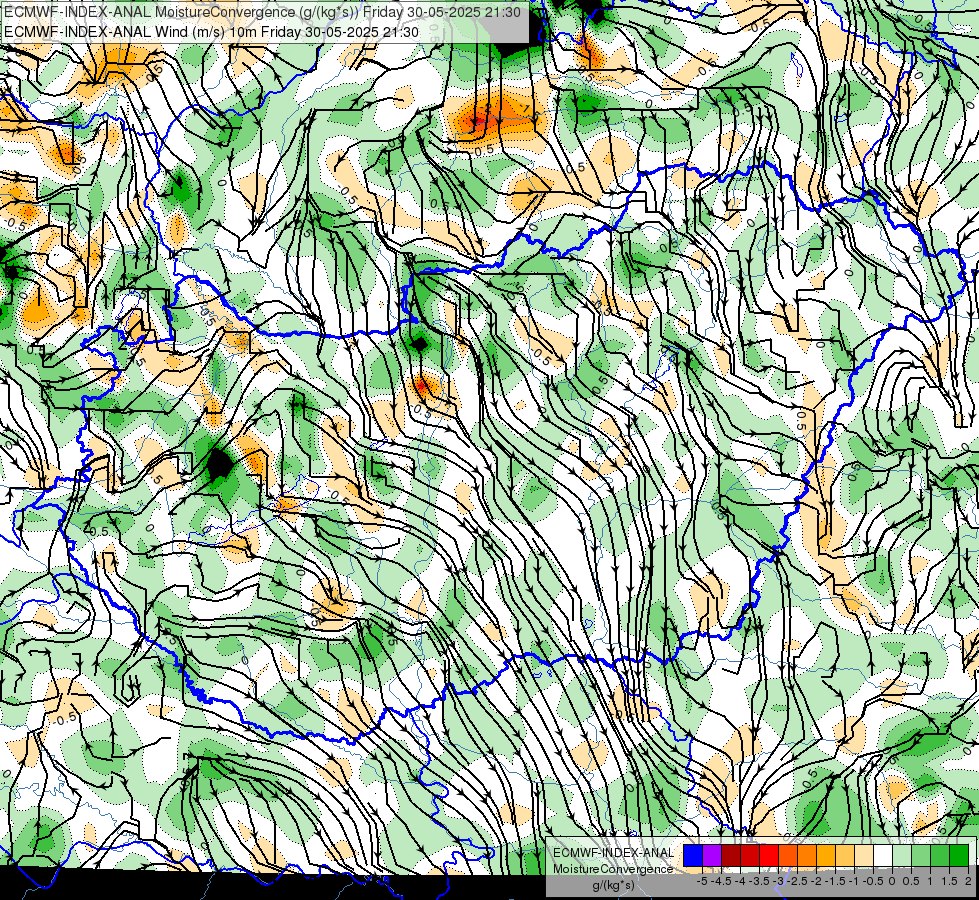Image resolution: width=979 pixels, height=900 pixels.
Task: Click the palest green legend swatch for 0.5 to 1
Action: (x=902, y=856)
